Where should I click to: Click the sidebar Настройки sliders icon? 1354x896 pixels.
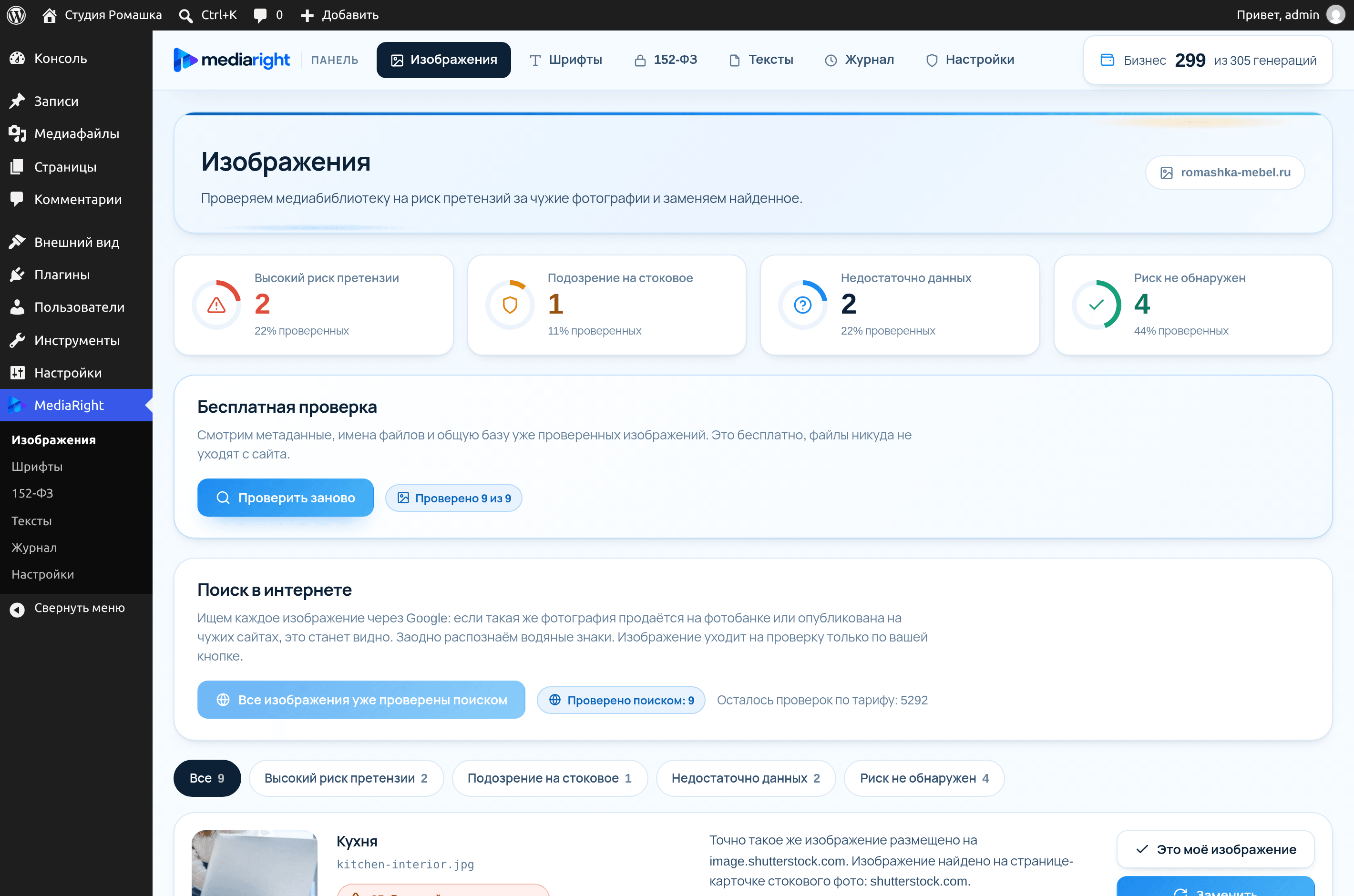(18, 373)
